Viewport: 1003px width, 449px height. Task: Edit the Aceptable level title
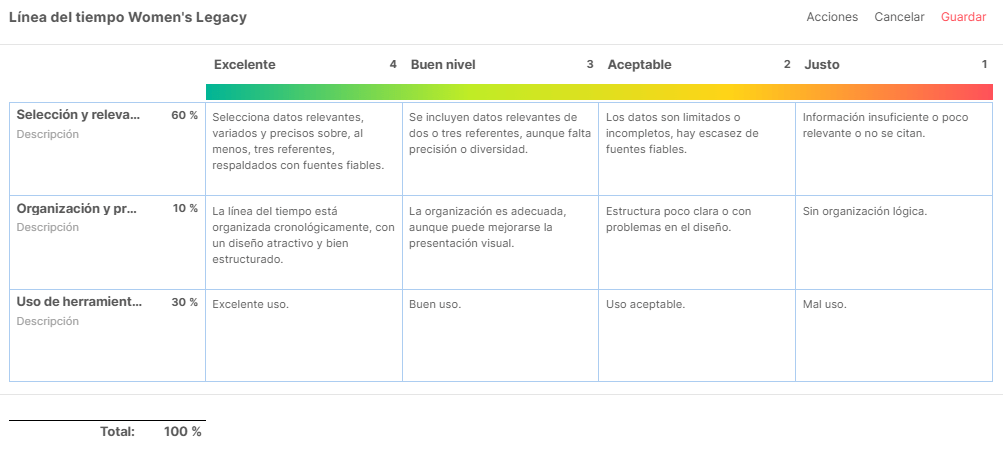[x=639, y=64]
